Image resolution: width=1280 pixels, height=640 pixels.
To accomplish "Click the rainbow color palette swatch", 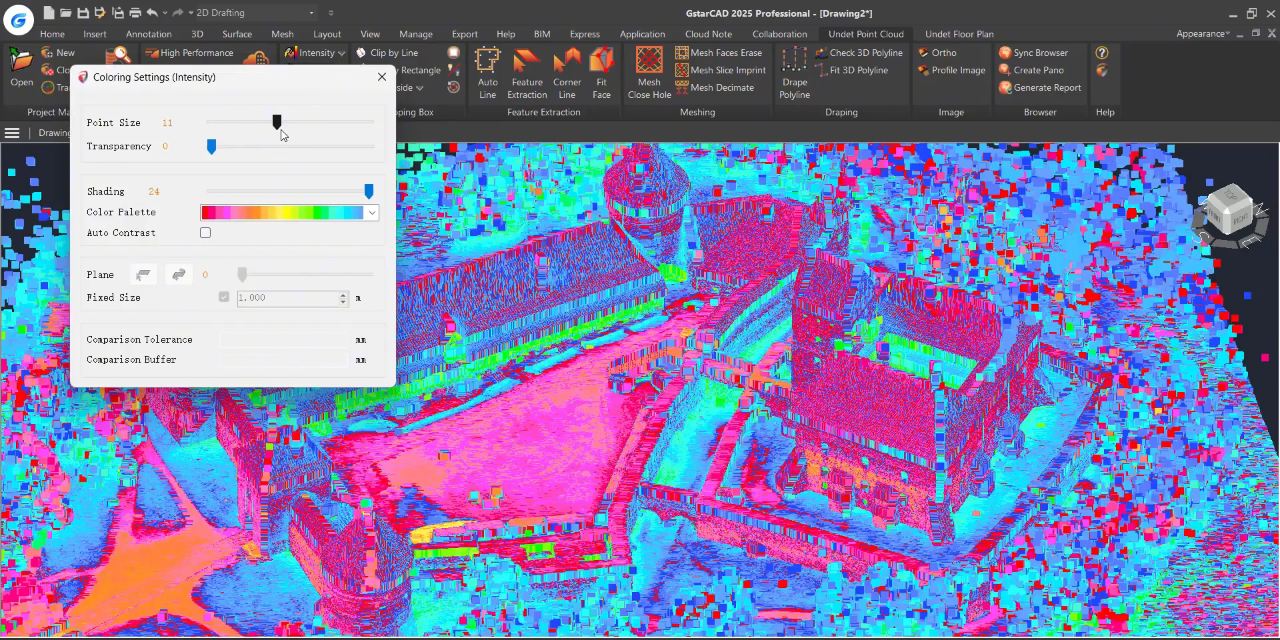I will 282,212.
